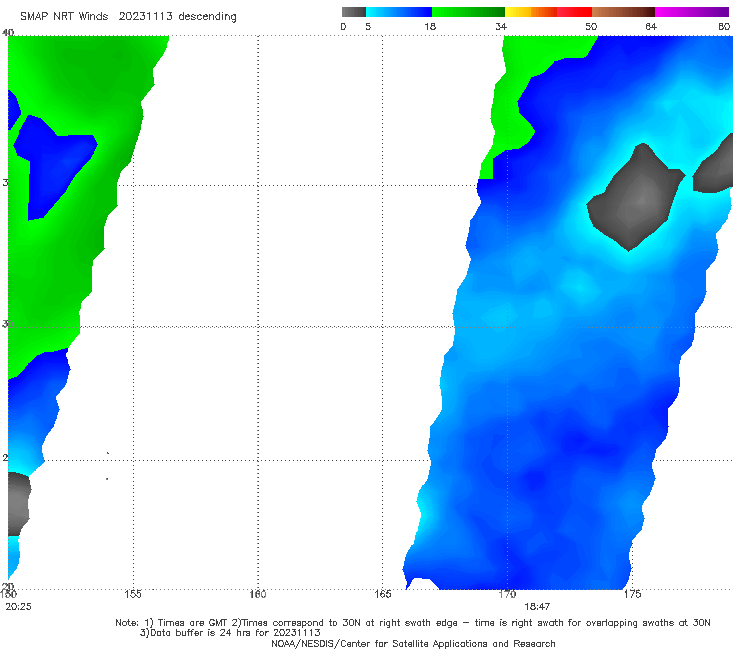740x650 pixels.
Task: Select the blue 5-18 segment of the color bar
Action: tap(399, 12)
